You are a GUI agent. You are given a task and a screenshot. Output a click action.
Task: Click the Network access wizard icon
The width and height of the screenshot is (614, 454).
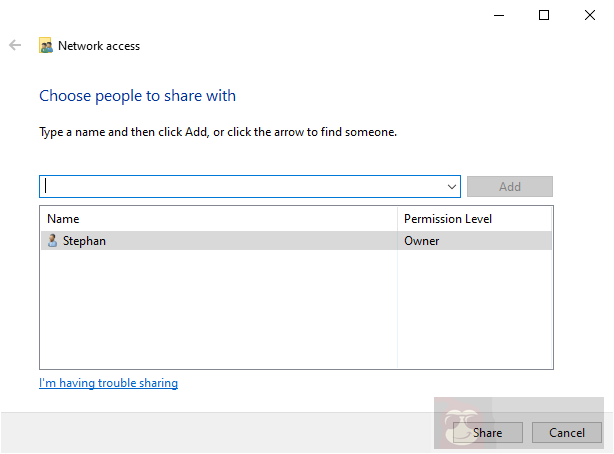(46, 46)
